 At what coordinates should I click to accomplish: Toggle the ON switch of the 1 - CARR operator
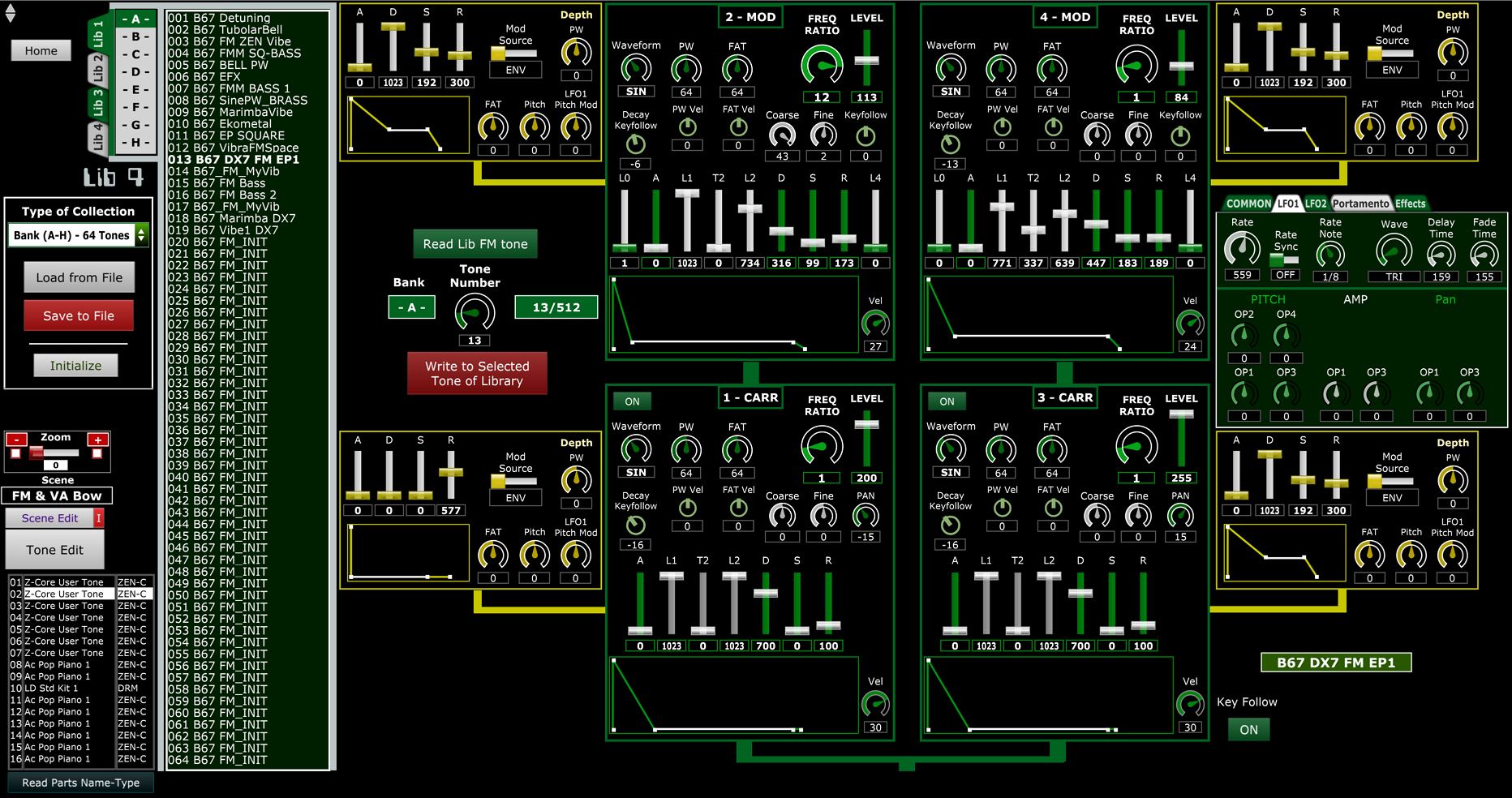click(632, 401)
